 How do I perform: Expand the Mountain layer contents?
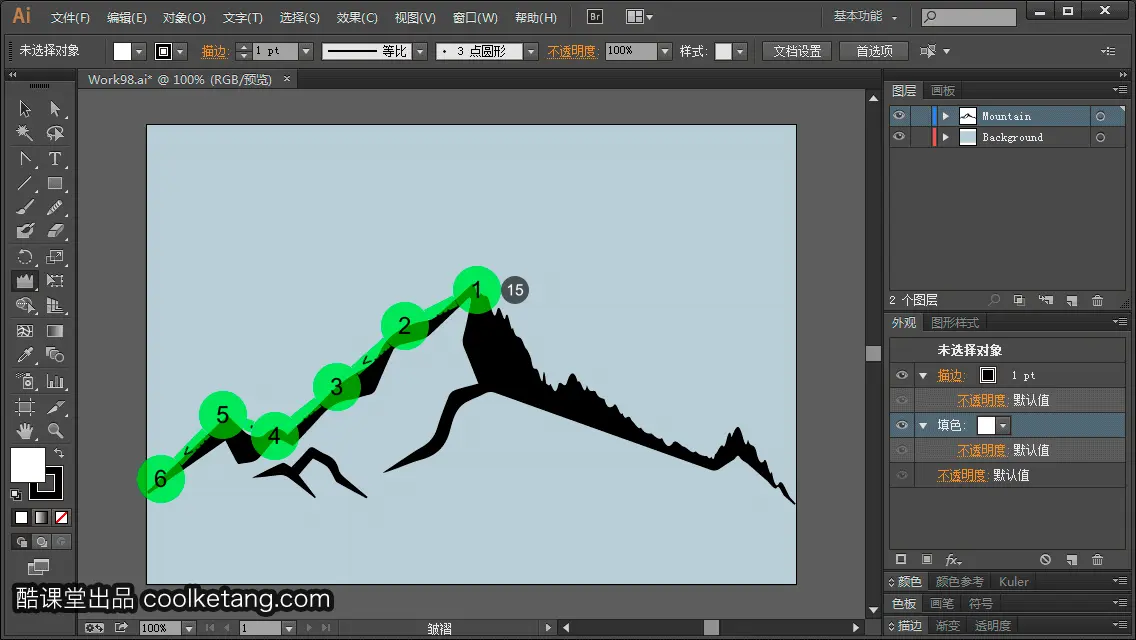tap(945, 116)
